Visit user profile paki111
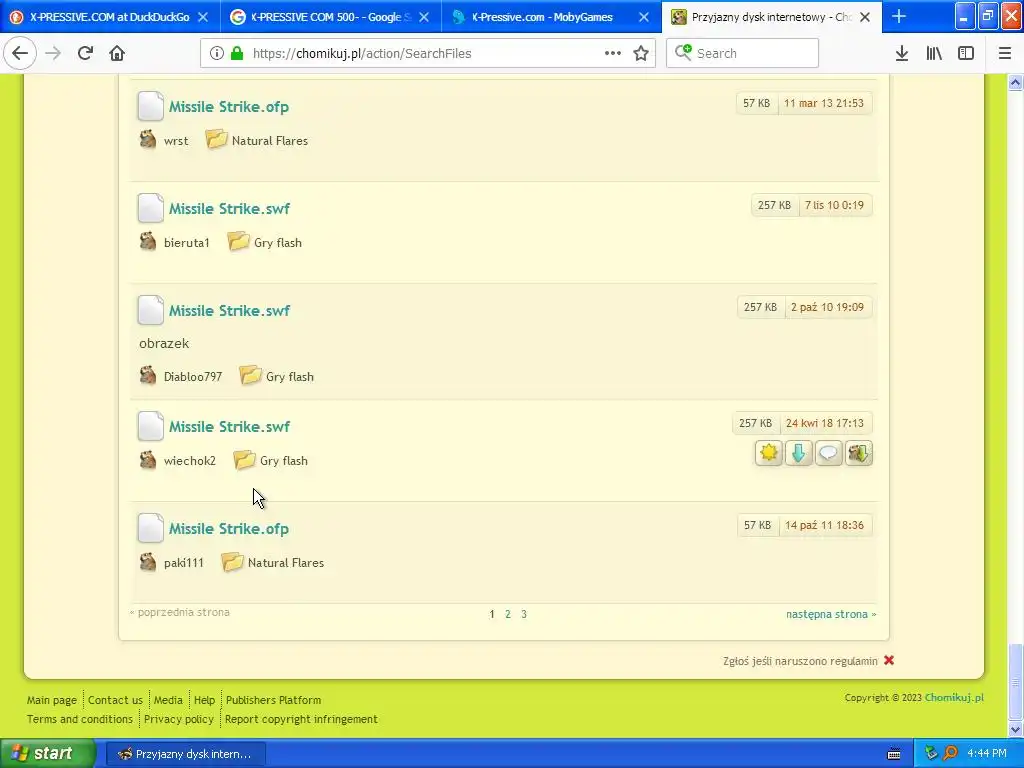This screenshot has height=768, width=1024. point(184,562)
